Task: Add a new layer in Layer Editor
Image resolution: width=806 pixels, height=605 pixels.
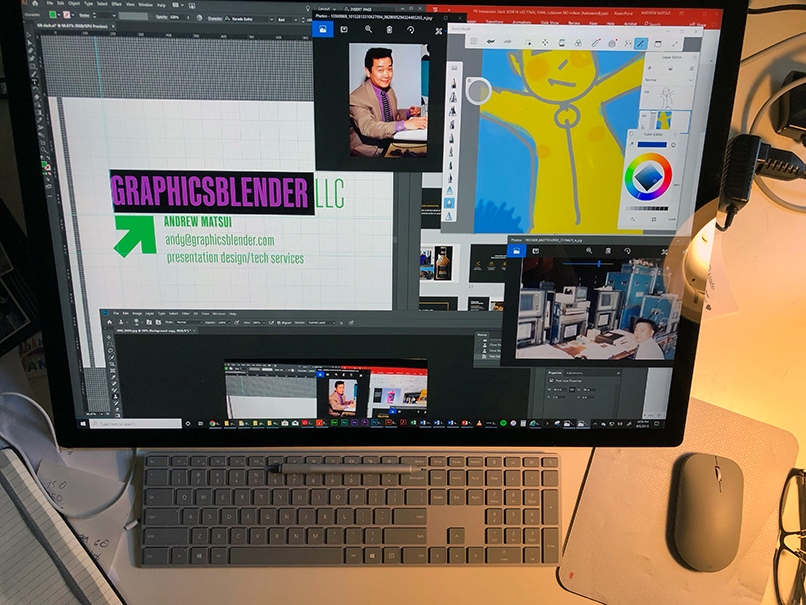Action: coord(649,68)
